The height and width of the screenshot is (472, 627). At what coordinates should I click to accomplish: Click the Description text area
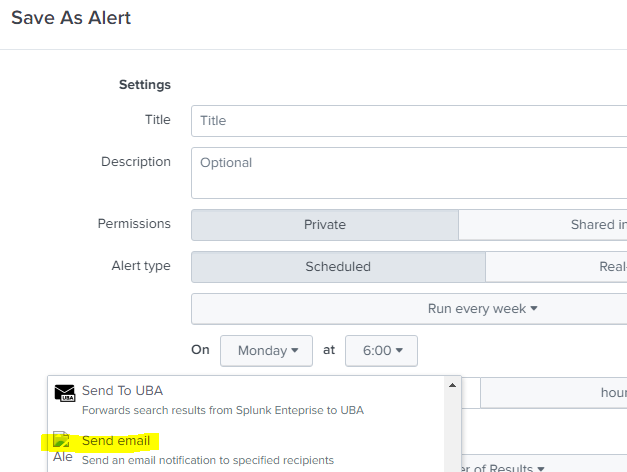coord(408,173)
